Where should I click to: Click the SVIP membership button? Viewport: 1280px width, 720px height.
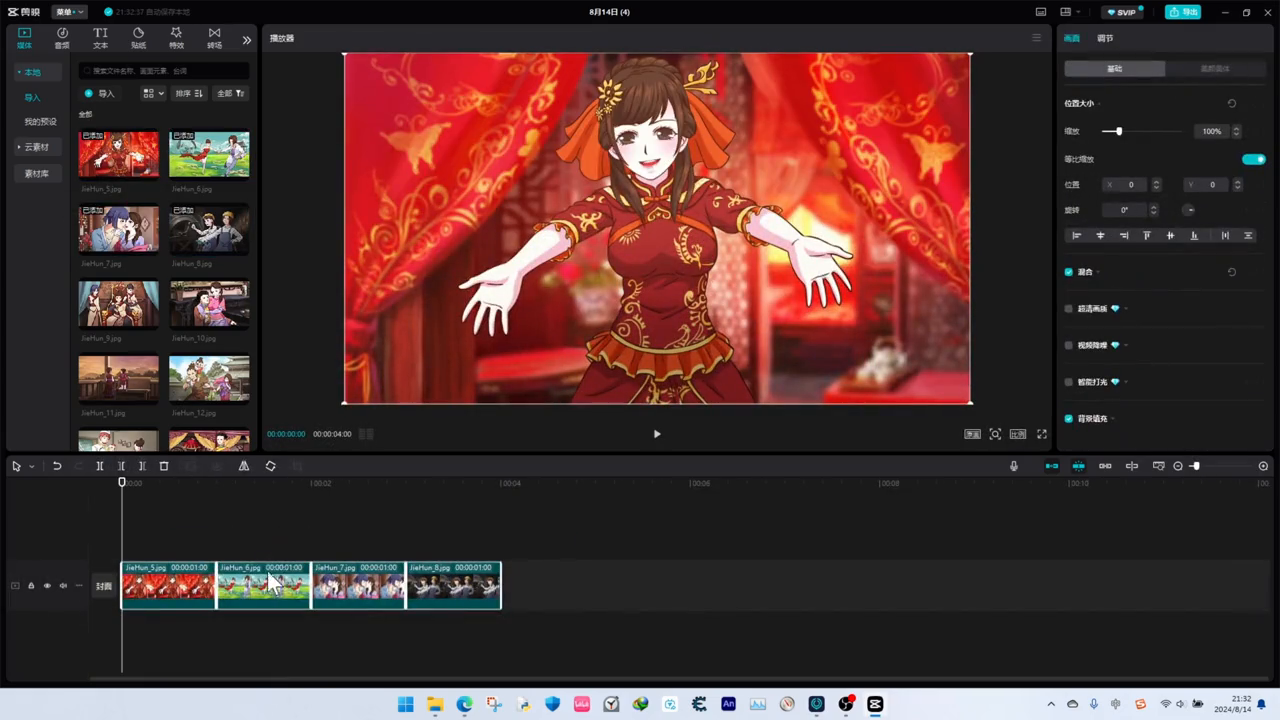click(x=1121, y=12)
